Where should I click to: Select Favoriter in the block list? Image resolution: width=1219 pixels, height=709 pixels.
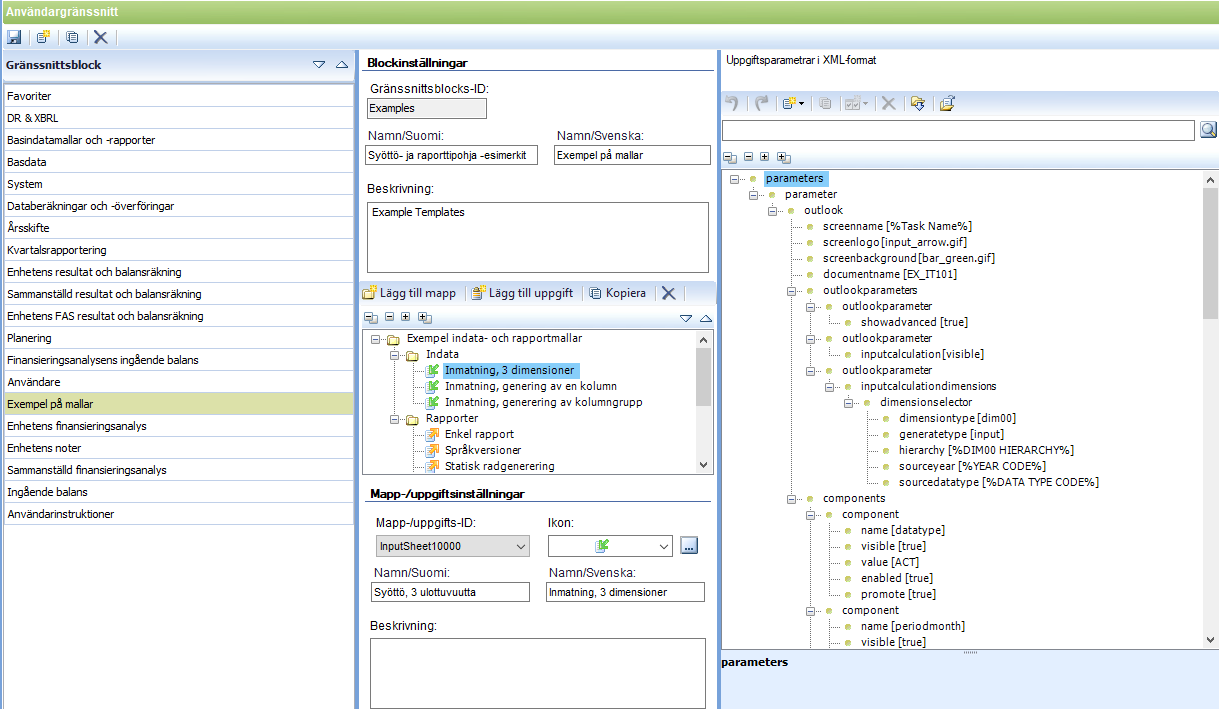tap(179, 96)
